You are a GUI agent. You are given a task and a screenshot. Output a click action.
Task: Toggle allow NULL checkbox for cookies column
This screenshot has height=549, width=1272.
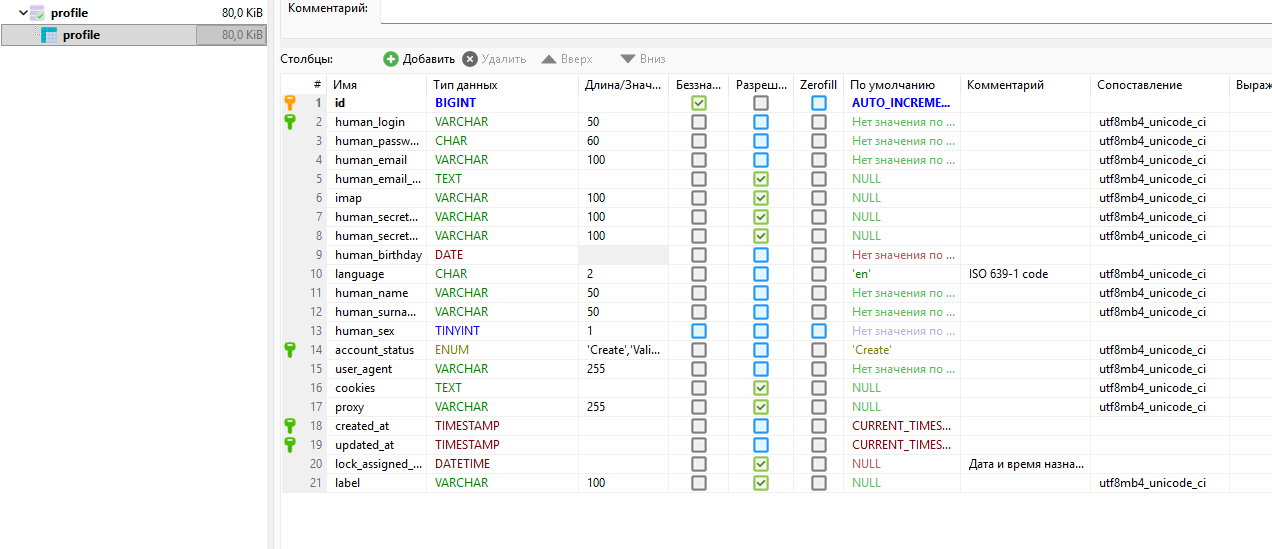[x=761, y=388]
